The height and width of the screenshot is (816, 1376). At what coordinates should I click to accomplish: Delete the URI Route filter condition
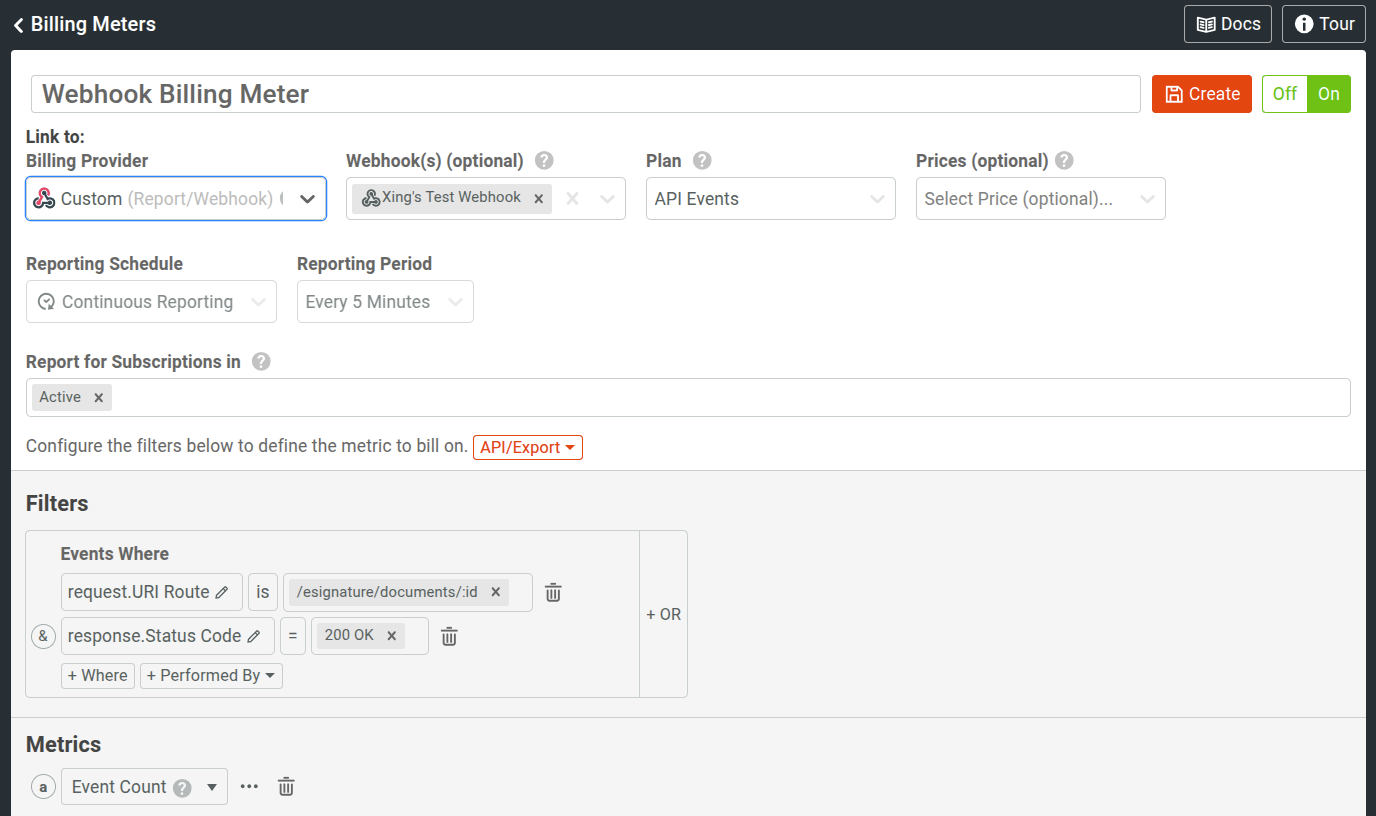(x=553, y=592)
